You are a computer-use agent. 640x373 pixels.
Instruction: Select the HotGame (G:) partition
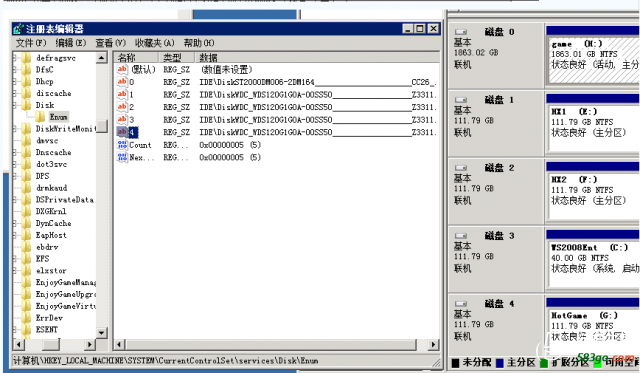coord(594,331)
